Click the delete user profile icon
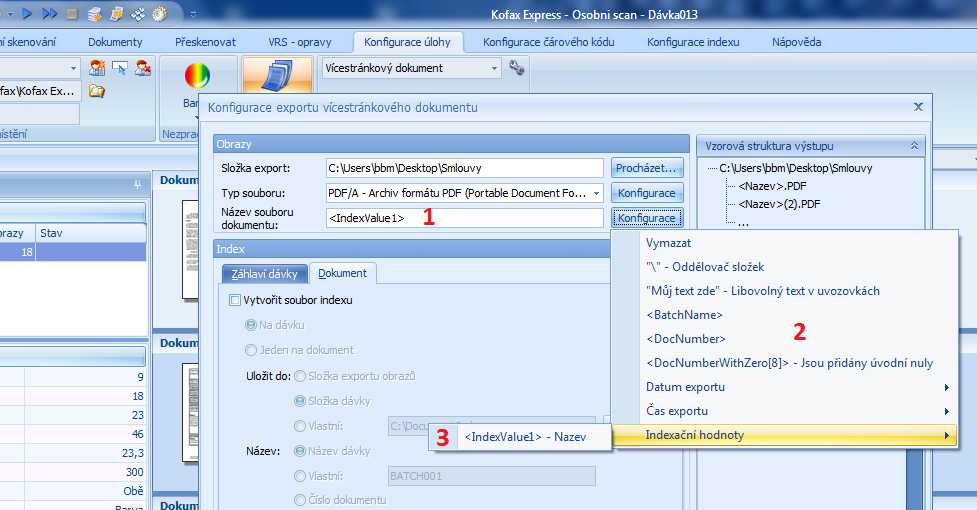 point(143,68)
